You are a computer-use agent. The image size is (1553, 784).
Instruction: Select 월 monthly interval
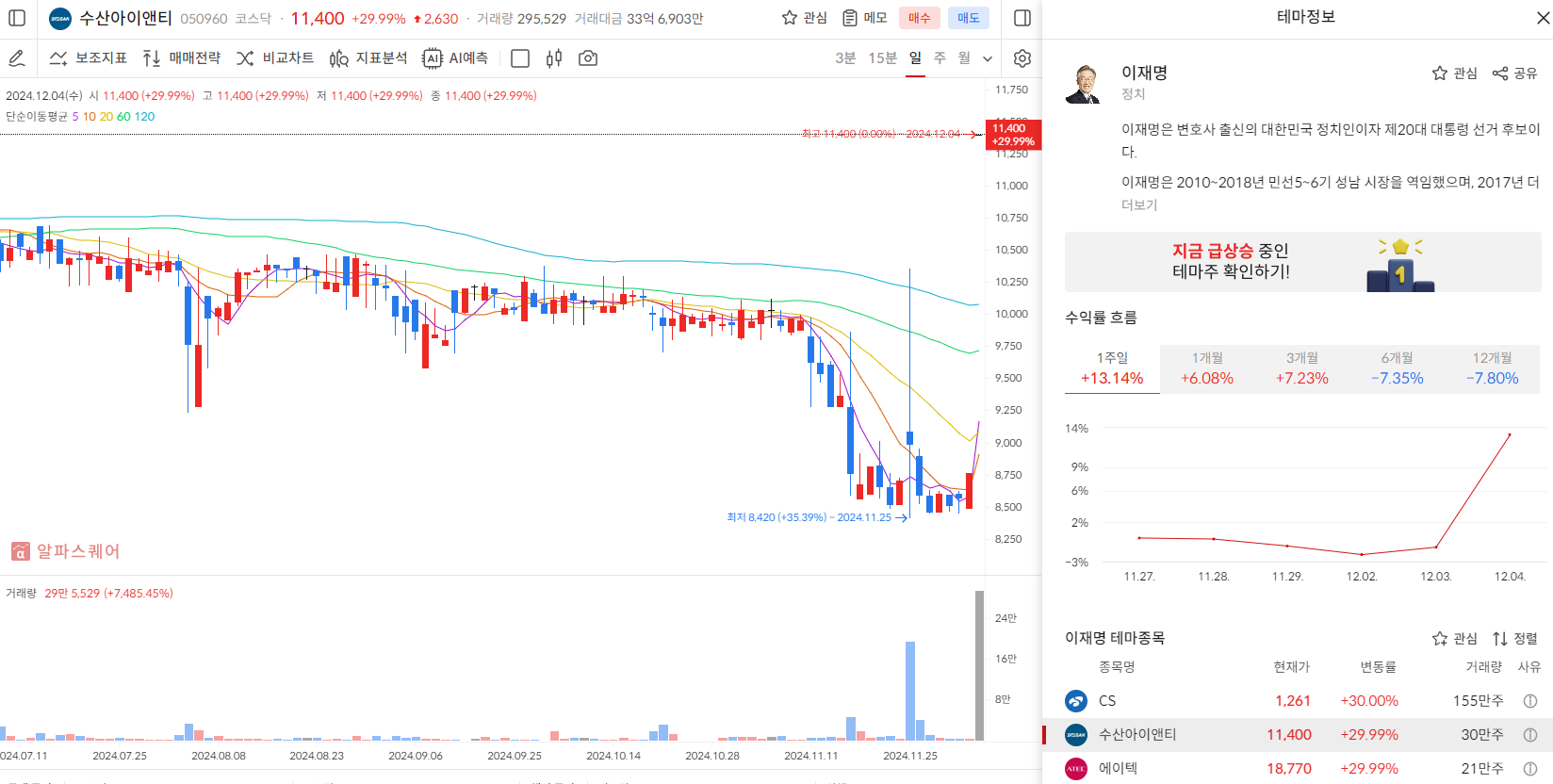(x=964, y=58)
